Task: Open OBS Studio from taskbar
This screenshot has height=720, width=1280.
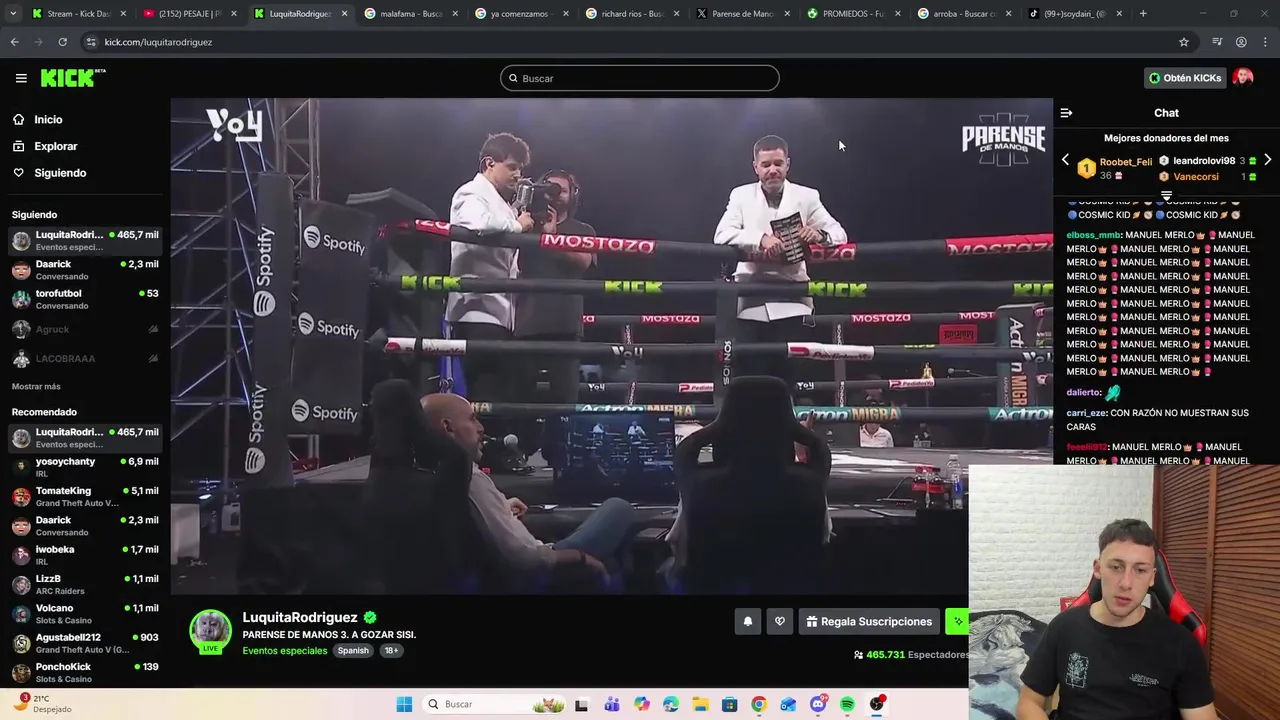Action: pos(877,704)
